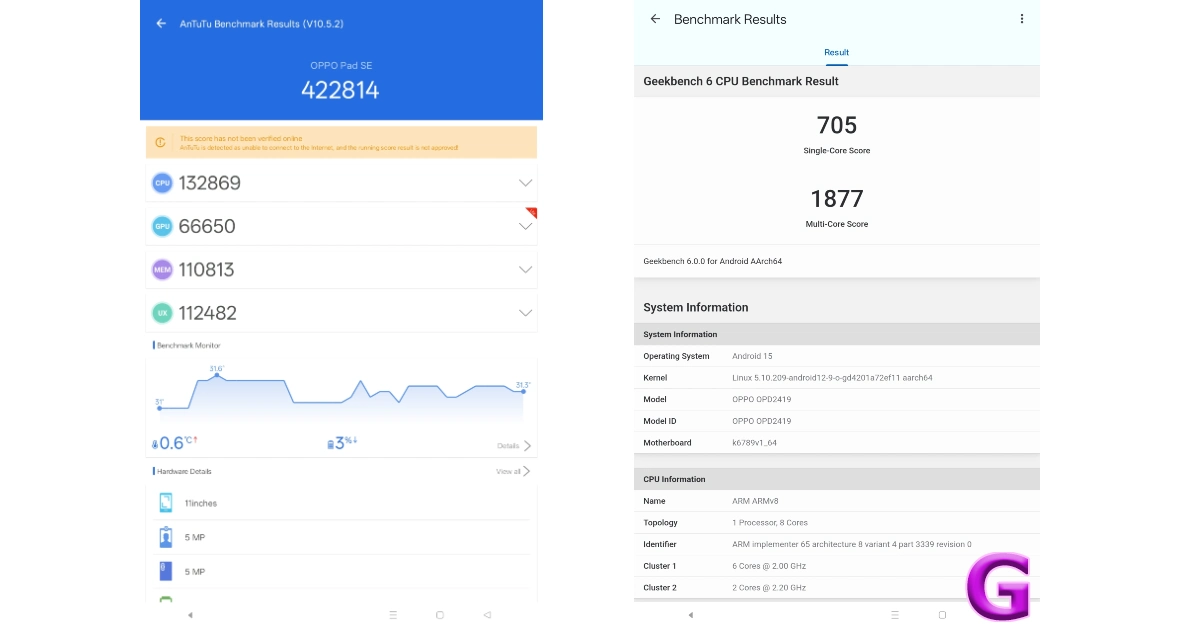Click the Geekbench 6 CPU Benchmark Result heading
This screenshot has width=1200, height=628.
tap(741, 81)
